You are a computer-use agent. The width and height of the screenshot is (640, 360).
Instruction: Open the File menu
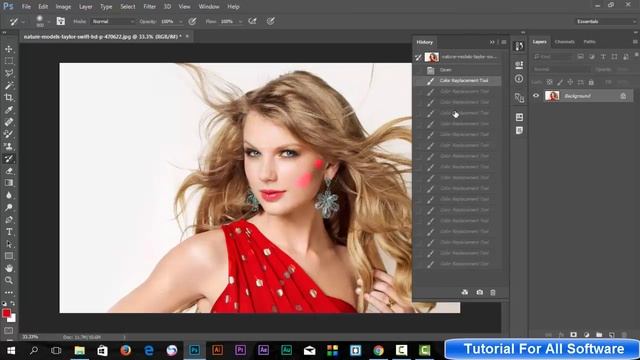pyautogui.click(x=26, y=7)
